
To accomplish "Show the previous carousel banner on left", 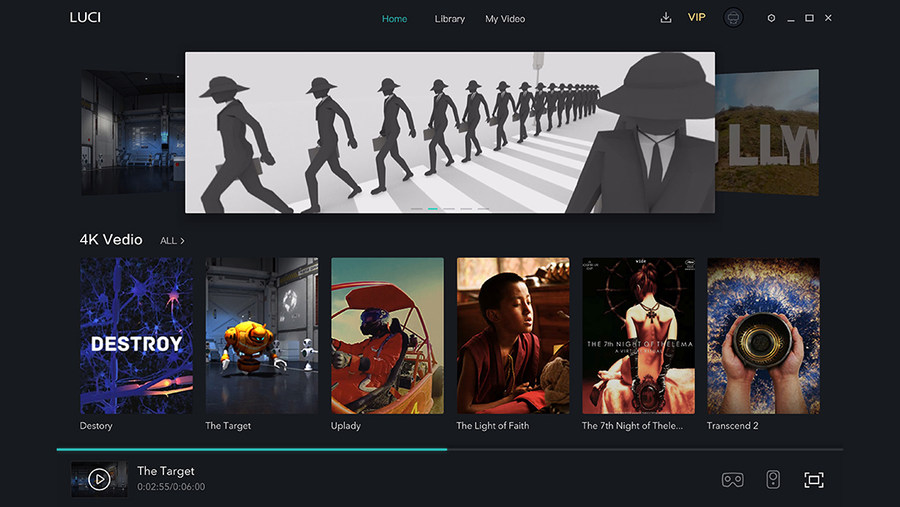I will coord(132,132).
